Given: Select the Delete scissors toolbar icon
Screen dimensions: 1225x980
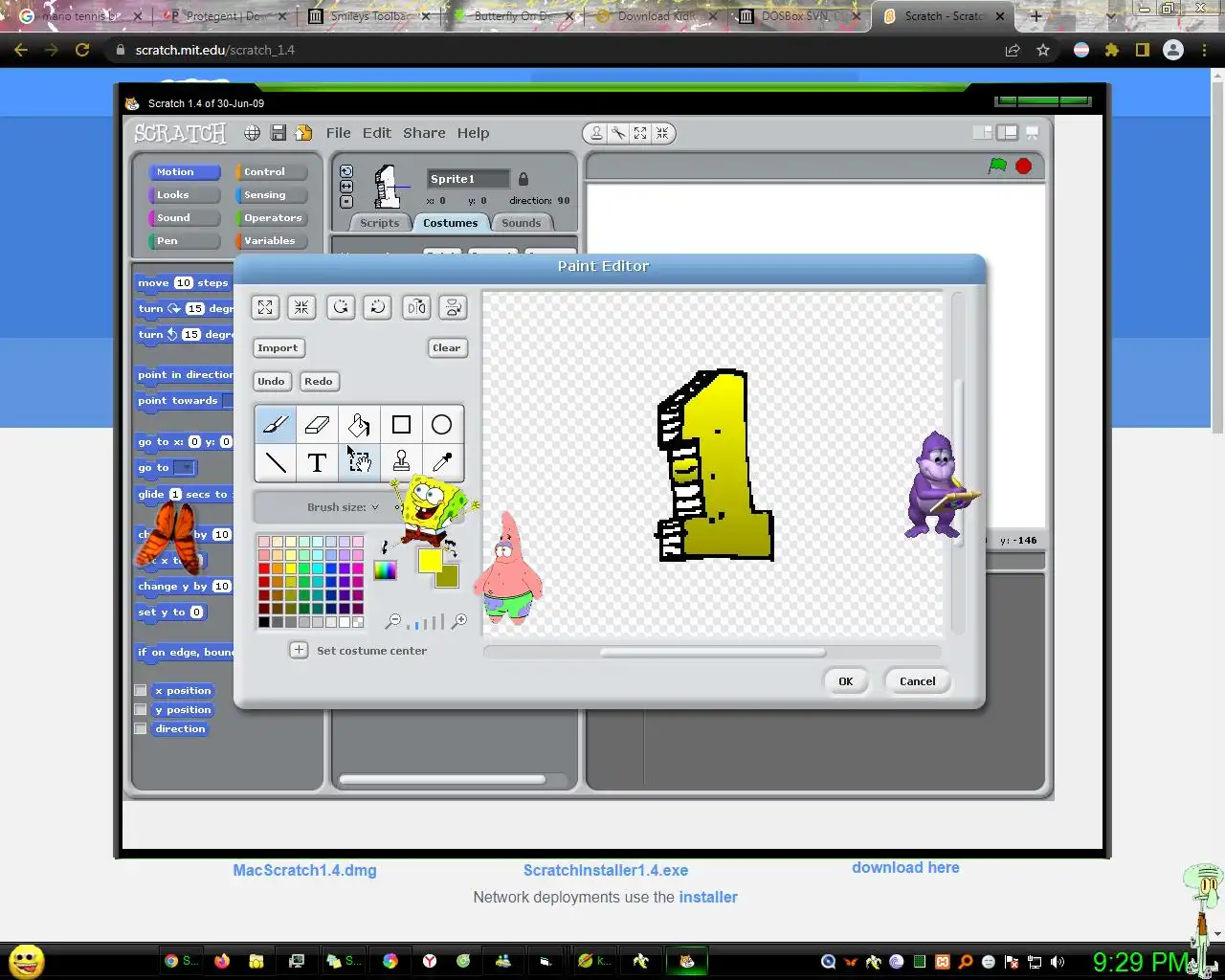Looking at the screenshot, I should coord(618,133).
